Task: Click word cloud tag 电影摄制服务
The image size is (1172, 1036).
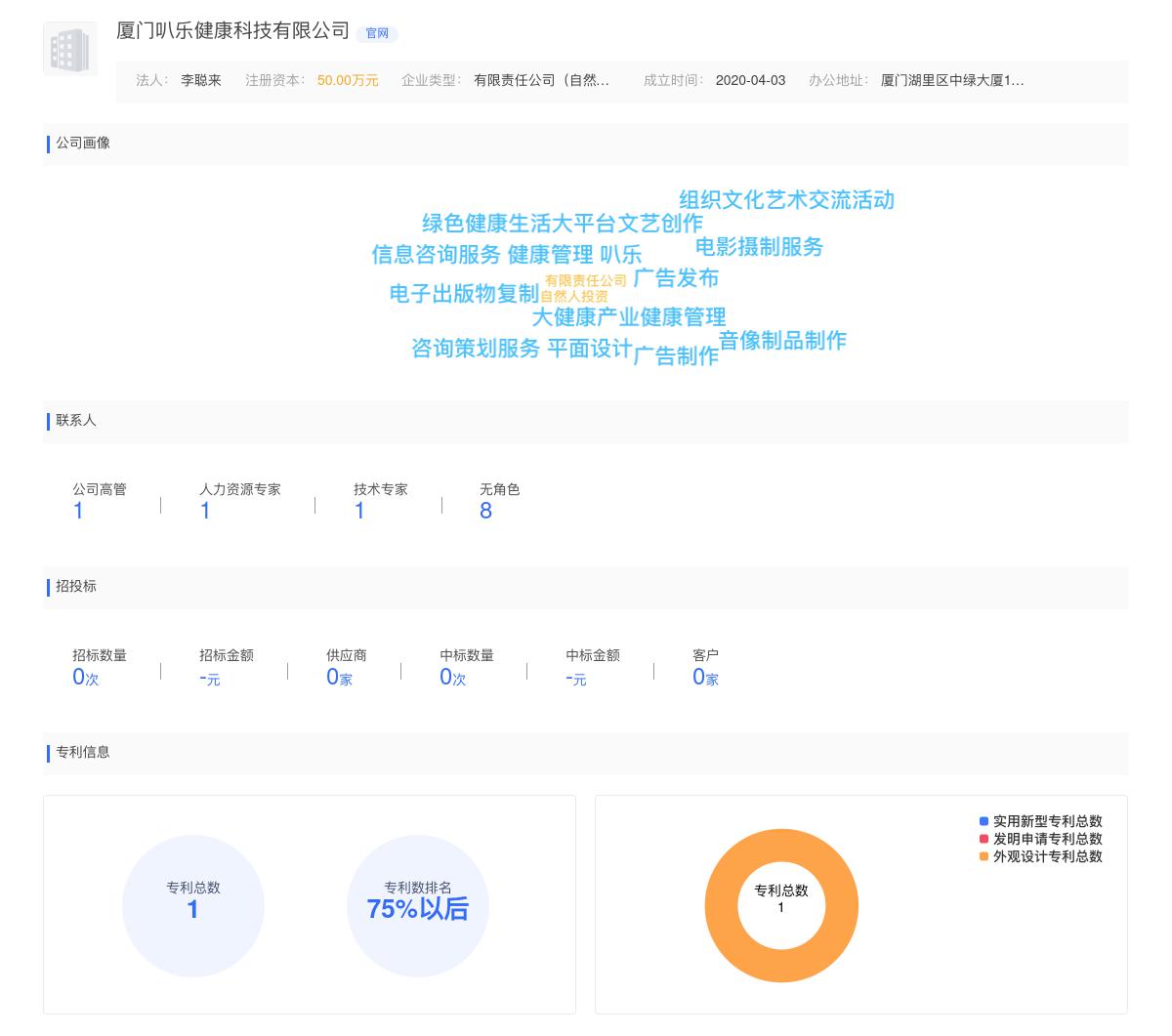Action: (x=759, y=247)
